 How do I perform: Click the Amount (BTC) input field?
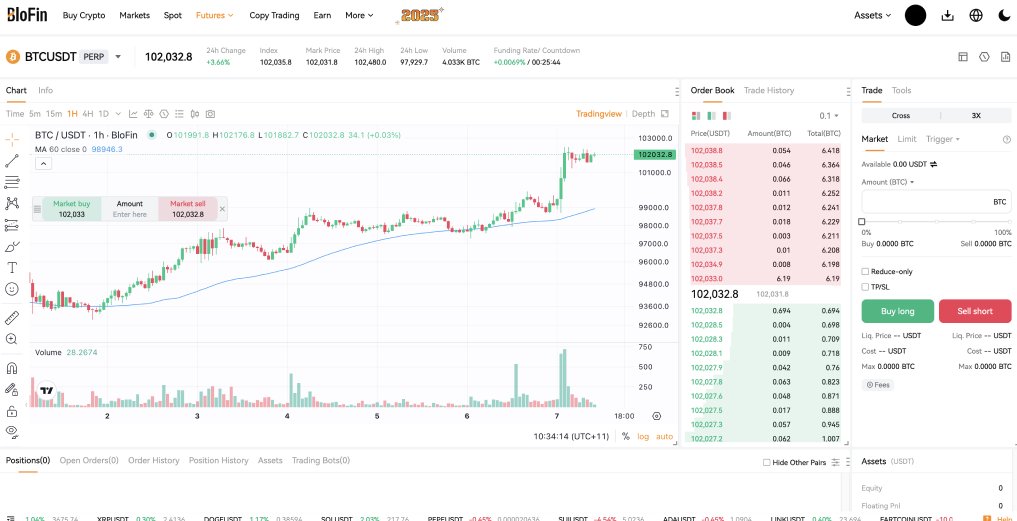[x=936, y=202]
